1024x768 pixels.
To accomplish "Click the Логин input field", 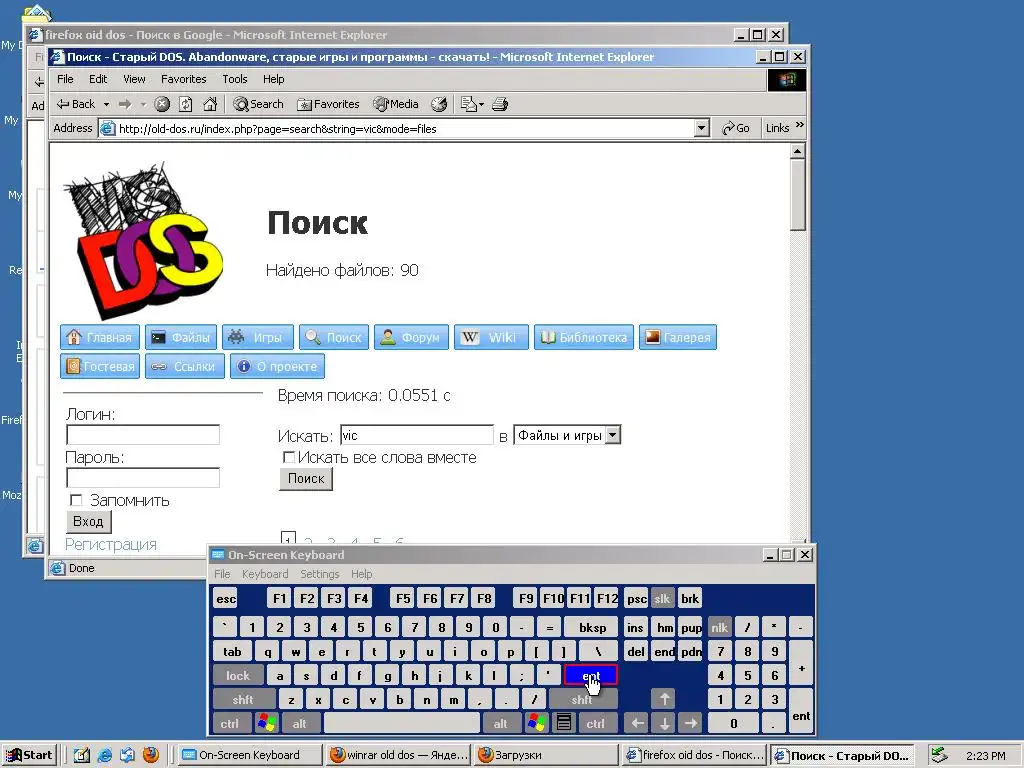I will pos(143,435).
